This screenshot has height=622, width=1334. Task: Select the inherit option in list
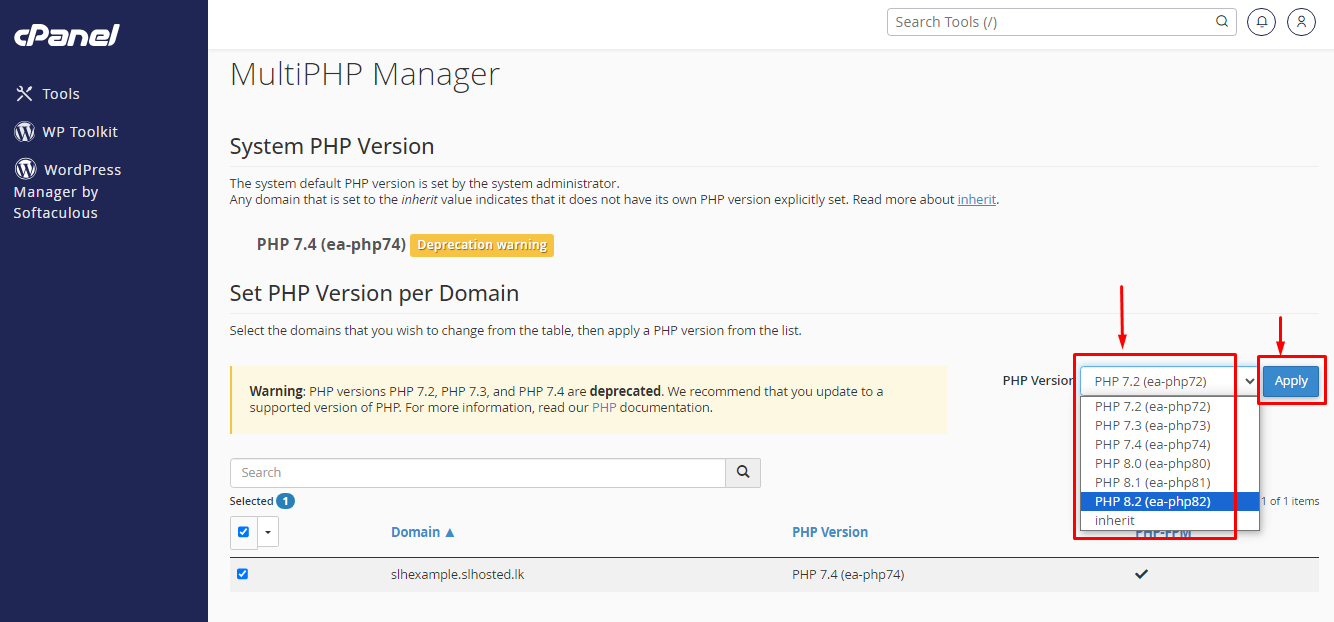1115,521
